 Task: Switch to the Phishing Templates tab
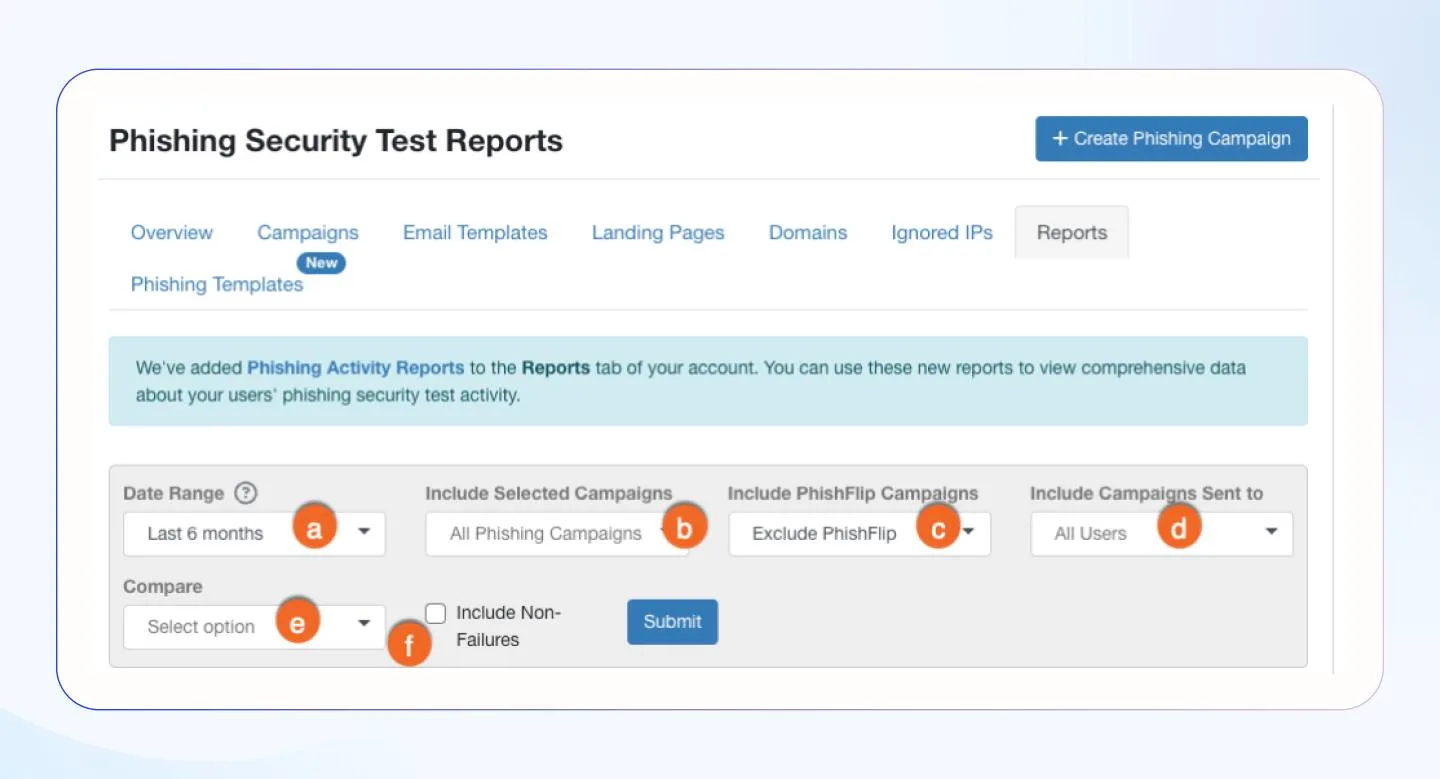[216, 284]
